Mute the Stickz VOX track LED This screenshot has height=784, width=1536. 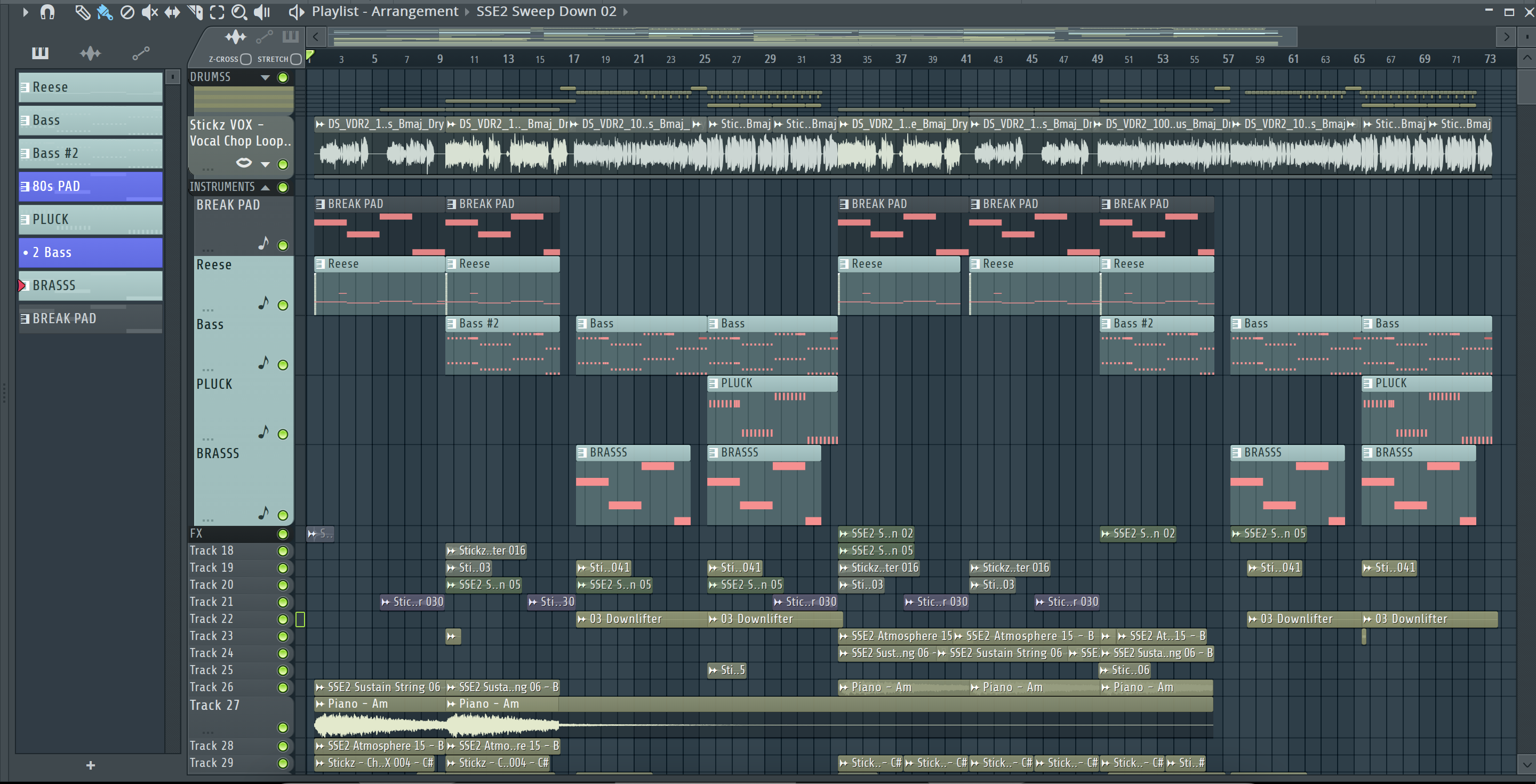point(283,165)
